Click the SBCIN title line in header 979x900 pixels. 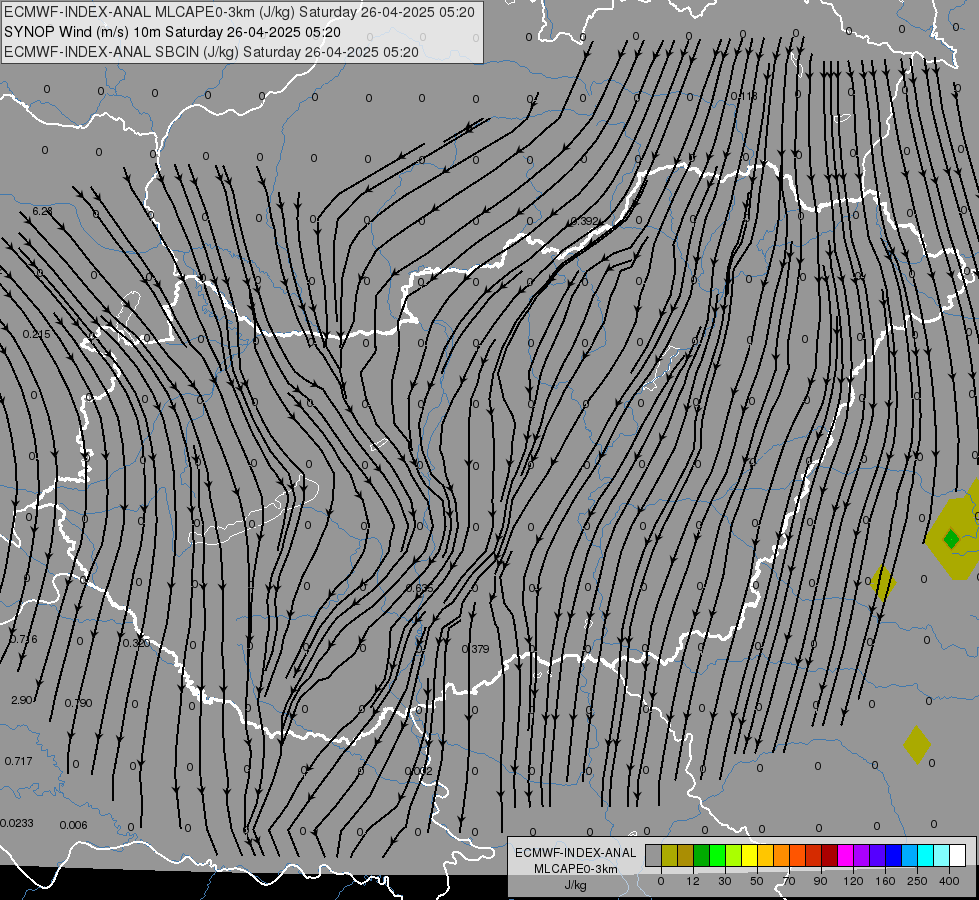pos(211,52)
